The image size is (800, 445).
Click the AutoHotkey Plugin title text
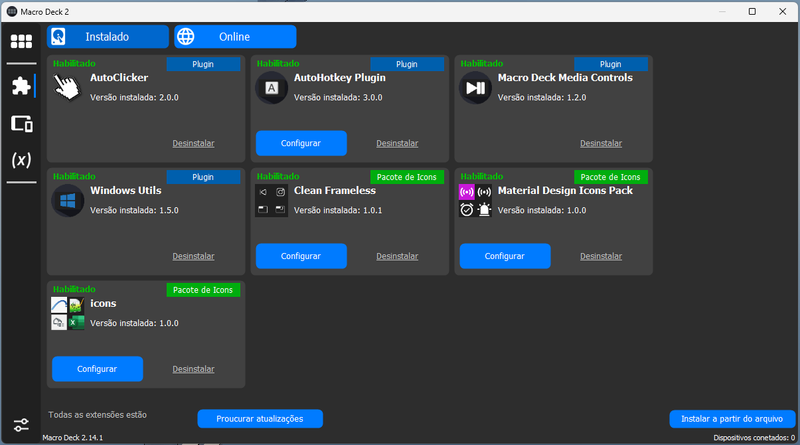point(340,78)
